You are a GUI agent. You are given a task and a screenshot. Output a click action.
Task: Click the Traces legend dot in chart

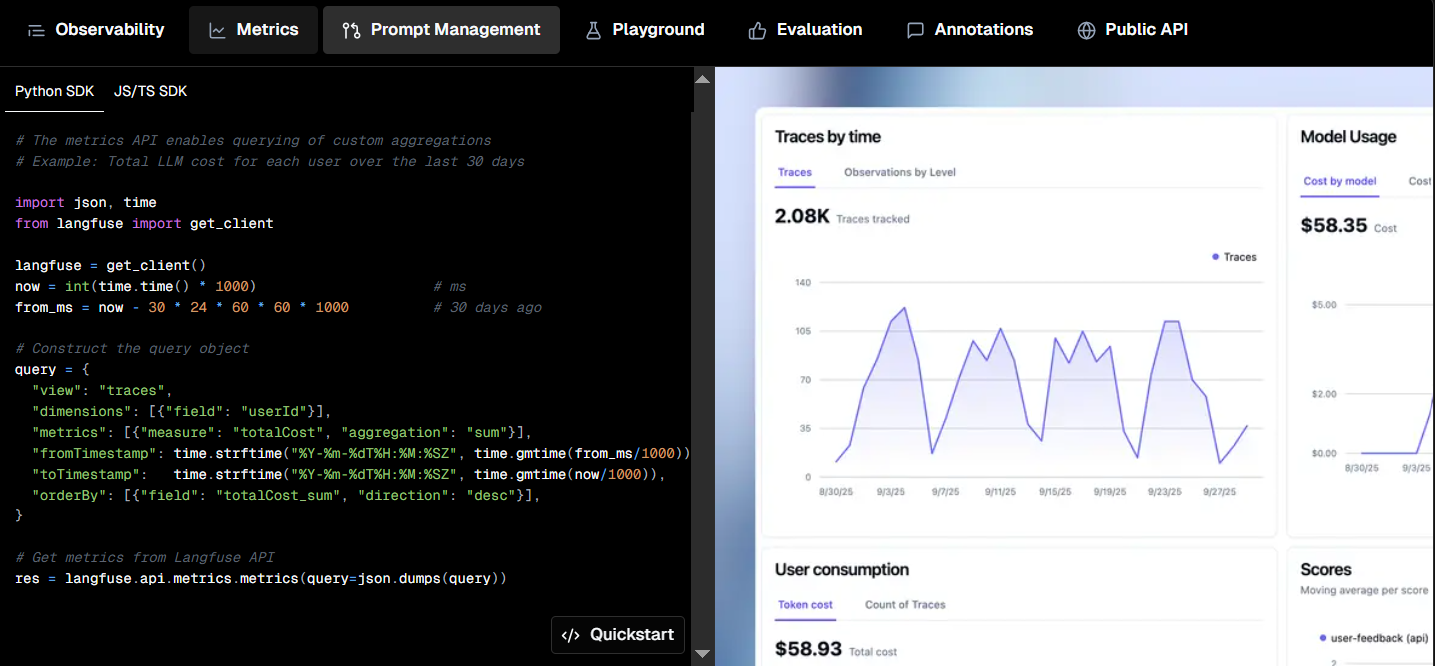coord(1215,257)
